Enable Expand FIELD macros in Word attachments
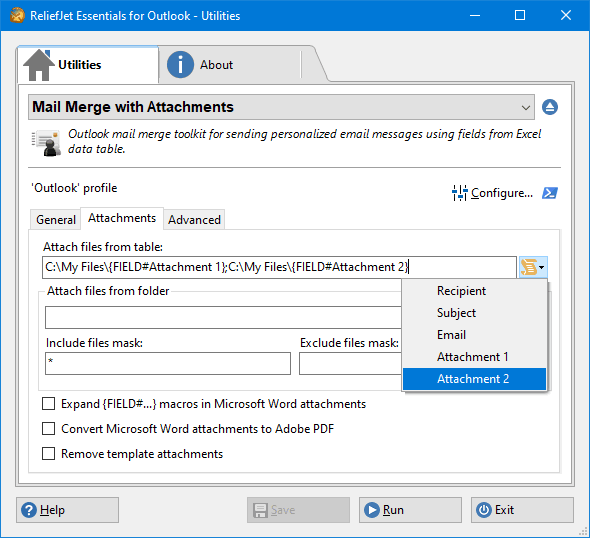Viewport: 590px width, 538px height. pos(49,404)
